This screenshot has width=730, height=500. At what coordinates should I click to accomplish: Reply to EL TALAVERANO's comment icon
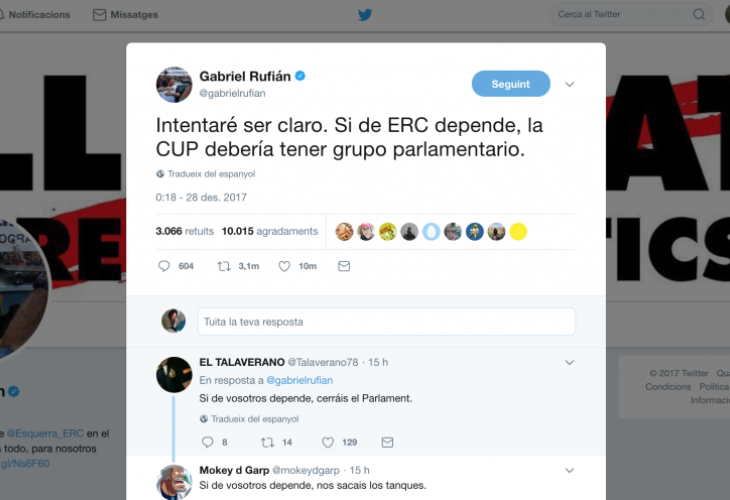(207, 442)
